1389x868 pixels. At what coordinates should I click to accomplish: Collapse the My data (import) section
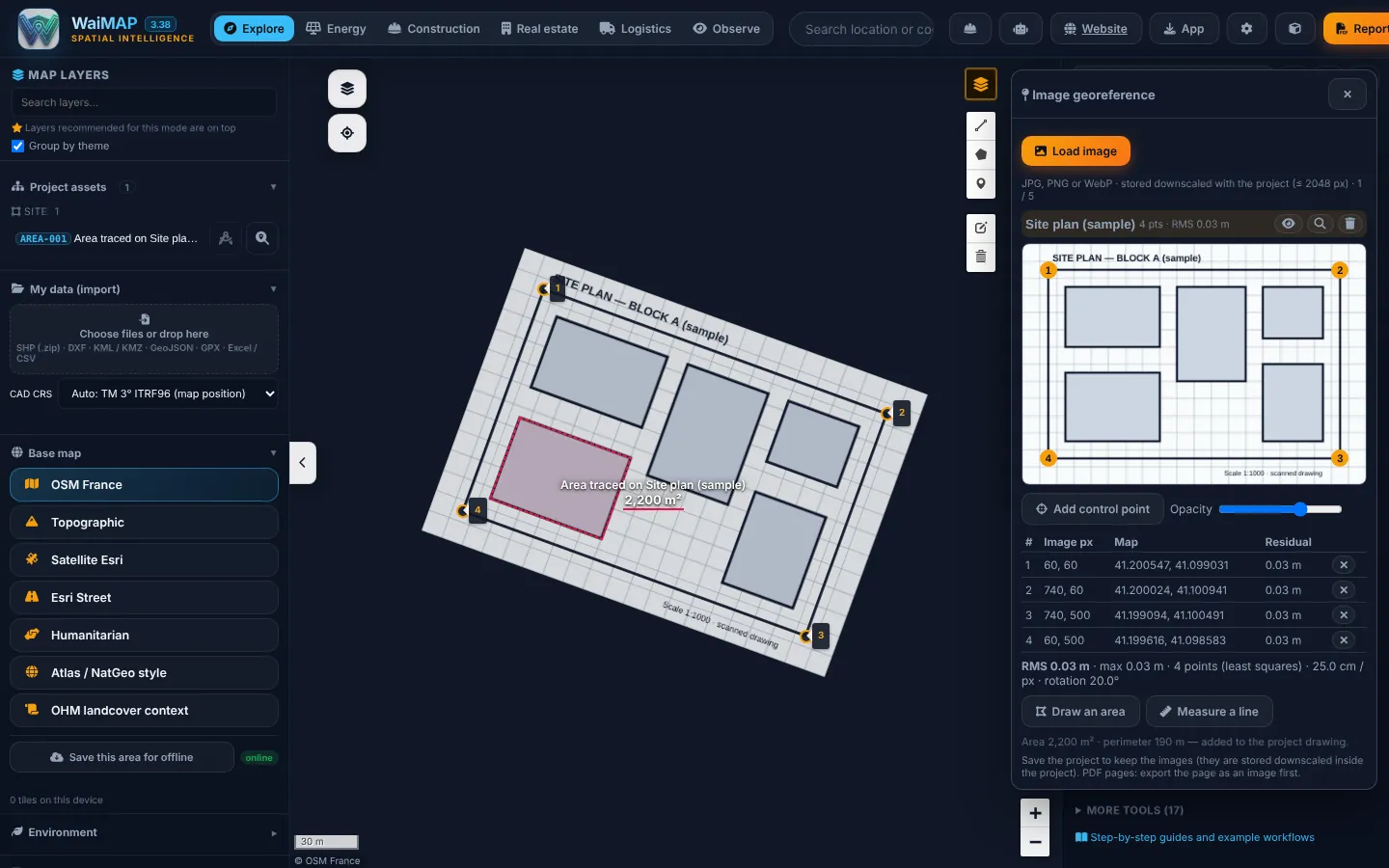144,289
